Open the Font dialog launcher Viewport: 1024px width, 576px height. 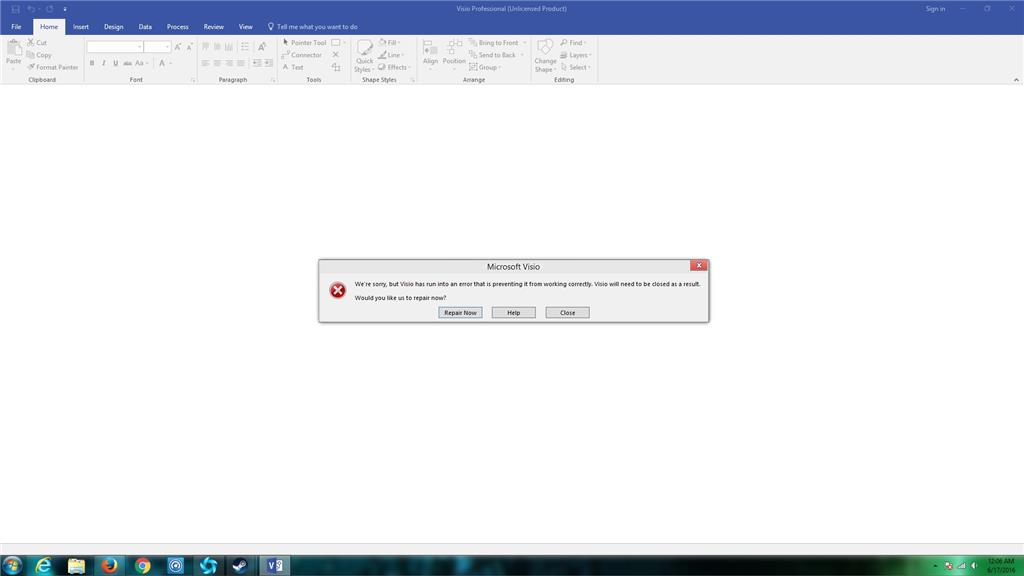pos(193,80)
